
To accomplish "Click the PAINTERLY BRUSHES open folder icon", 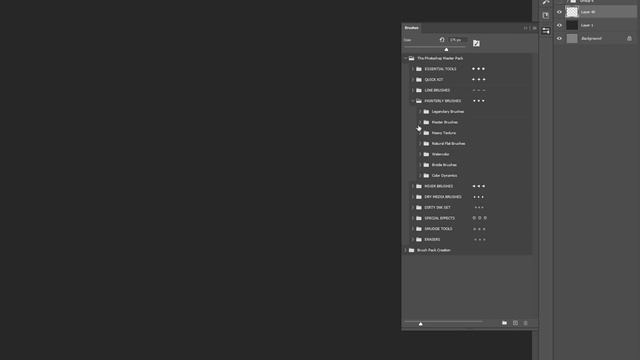I will pyautogui.click(x=419, y=101).
